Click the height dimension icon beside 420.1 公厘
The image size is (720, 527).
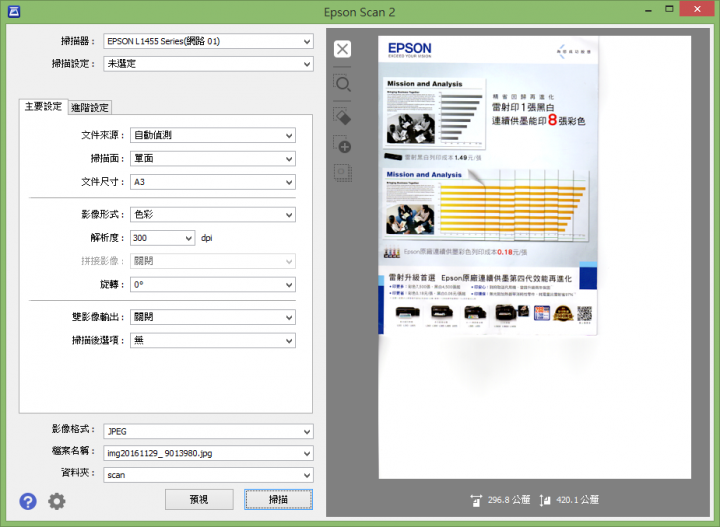tap(545, 500)
